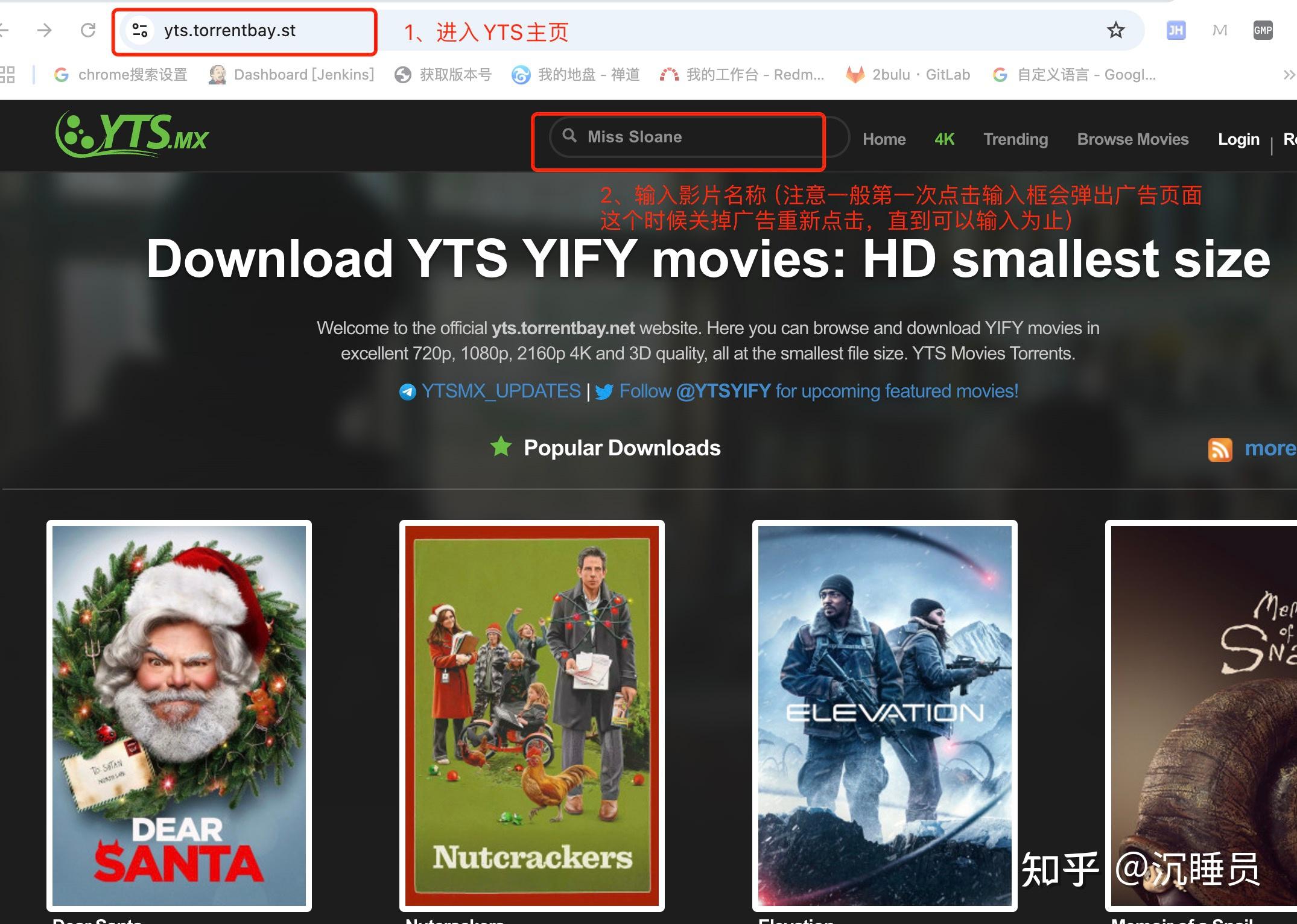Click the Popular Downloads heading
The height and width of the screenshot is (924, 1297).
[x=622, y=448]
